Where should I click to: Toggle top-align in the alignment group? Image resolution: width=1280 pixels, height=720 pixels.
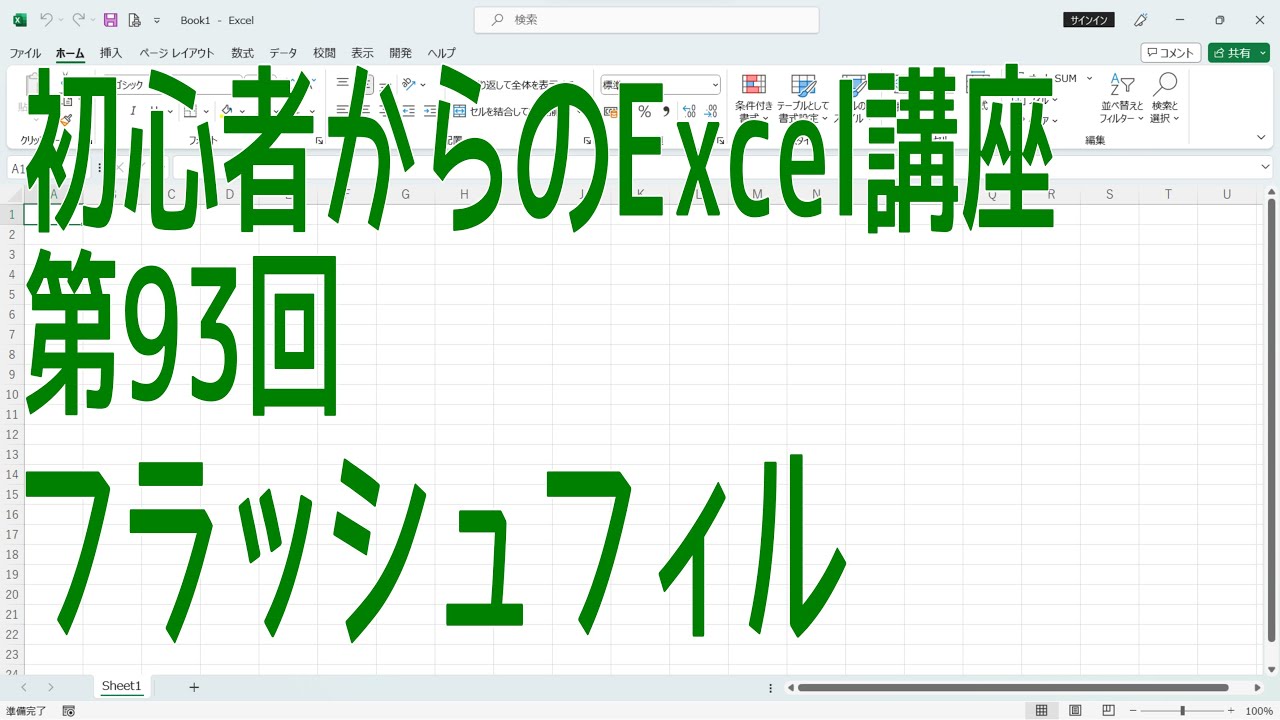[x=343, y=84]
